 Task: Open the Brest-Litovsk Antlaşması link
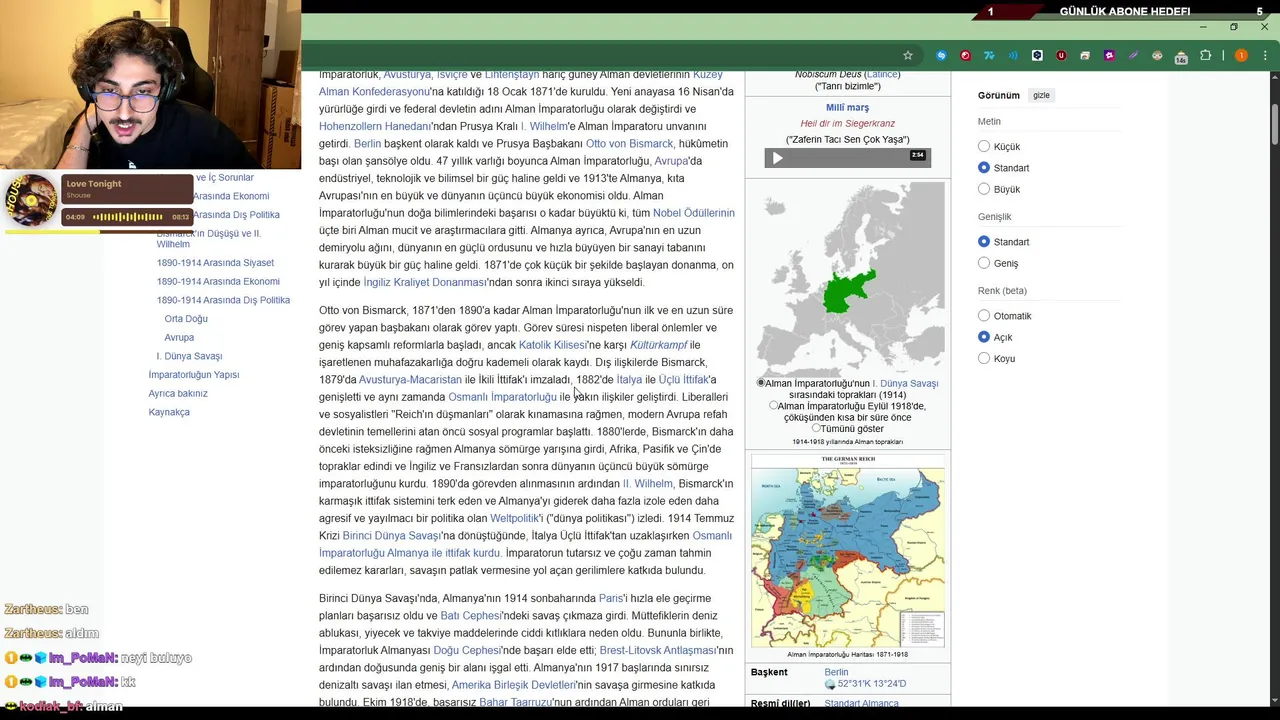[658, 650]
